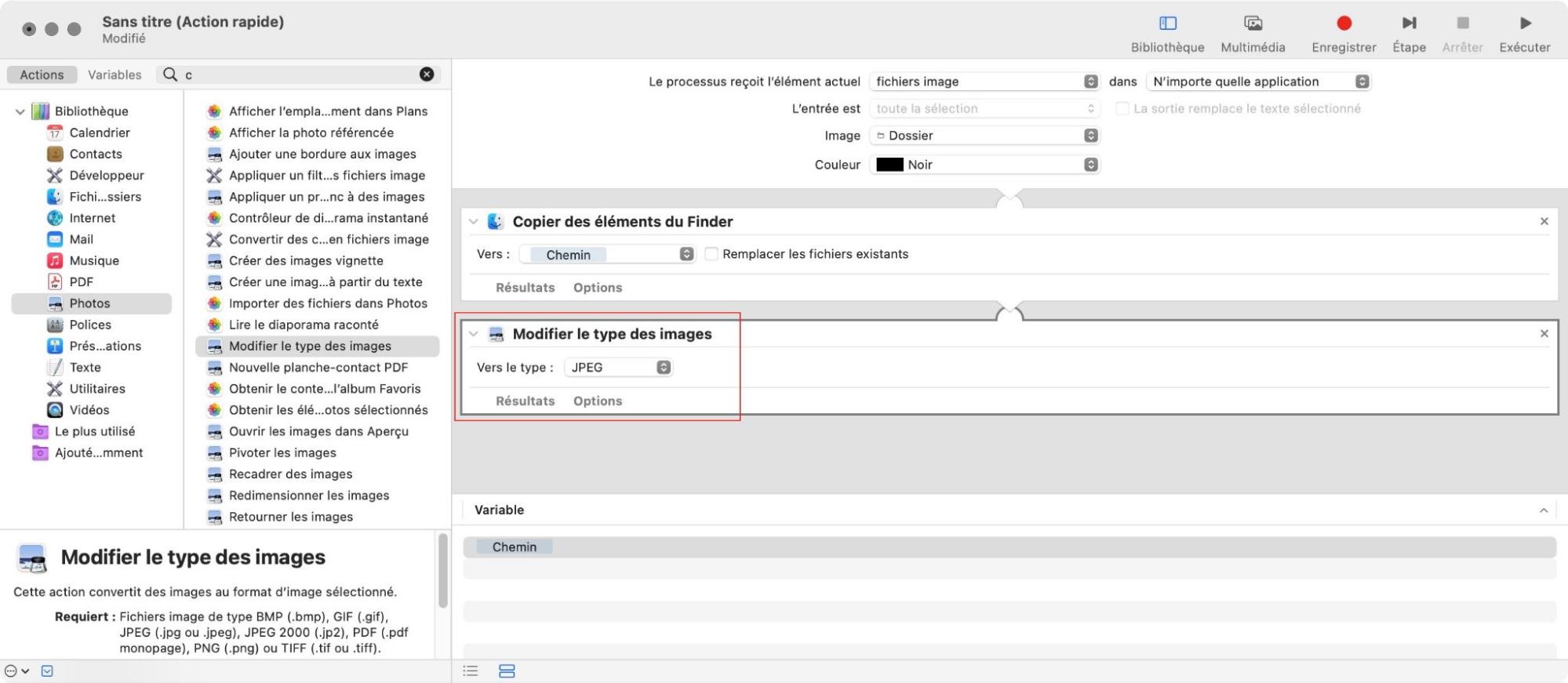Show Options of Modifier le type action

pos(598,401)
